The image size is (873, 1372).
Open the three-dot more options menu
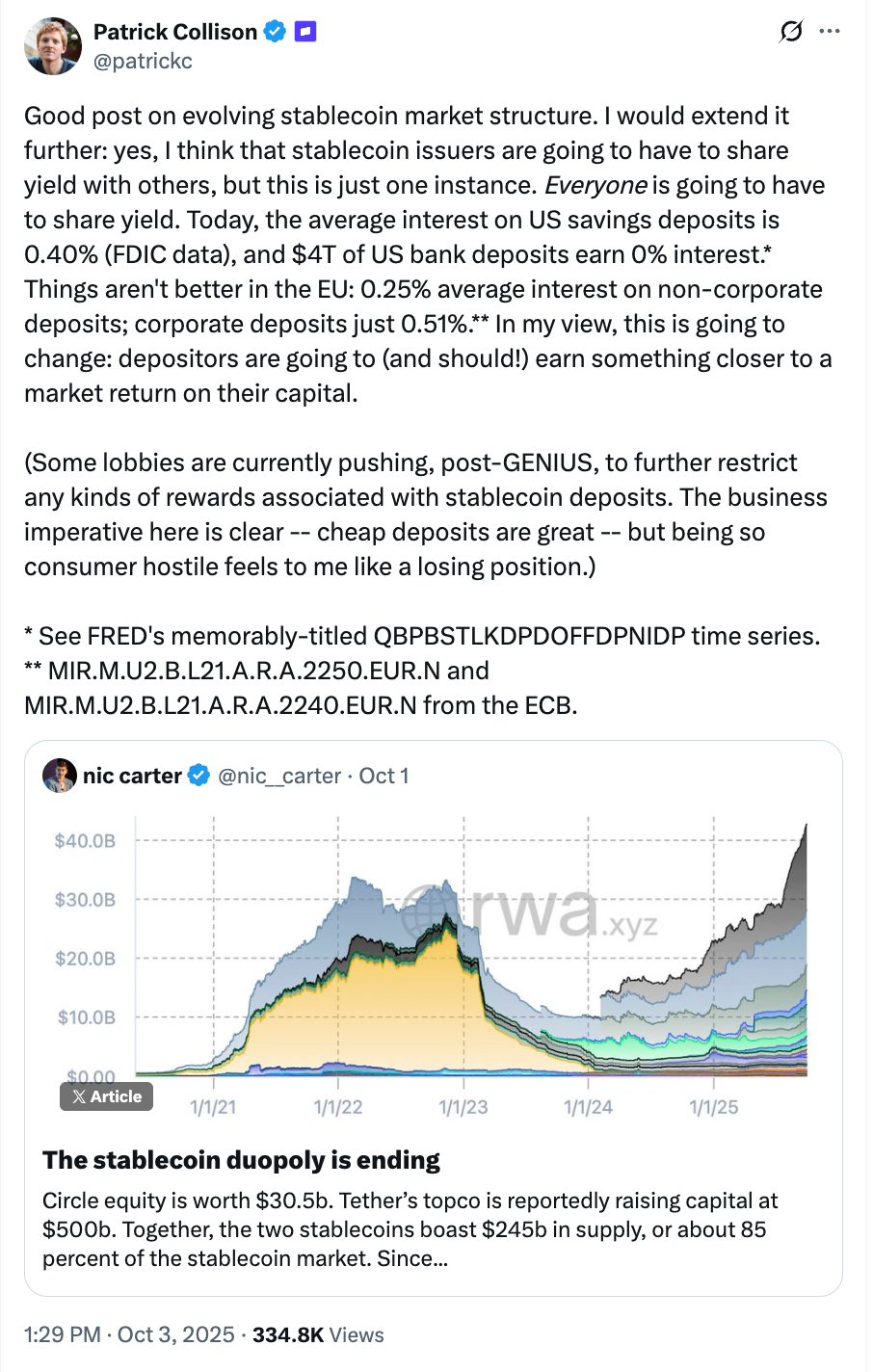[x=829, y=32]
